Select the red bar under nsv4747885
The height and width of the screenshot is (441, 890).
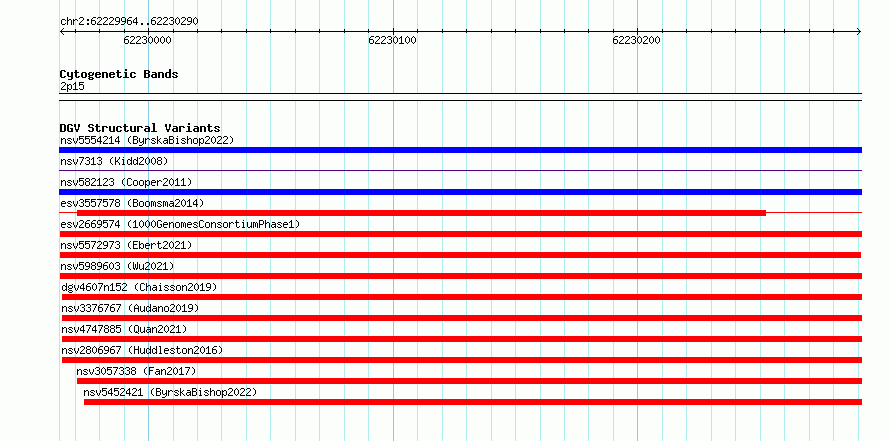(461, 339)
